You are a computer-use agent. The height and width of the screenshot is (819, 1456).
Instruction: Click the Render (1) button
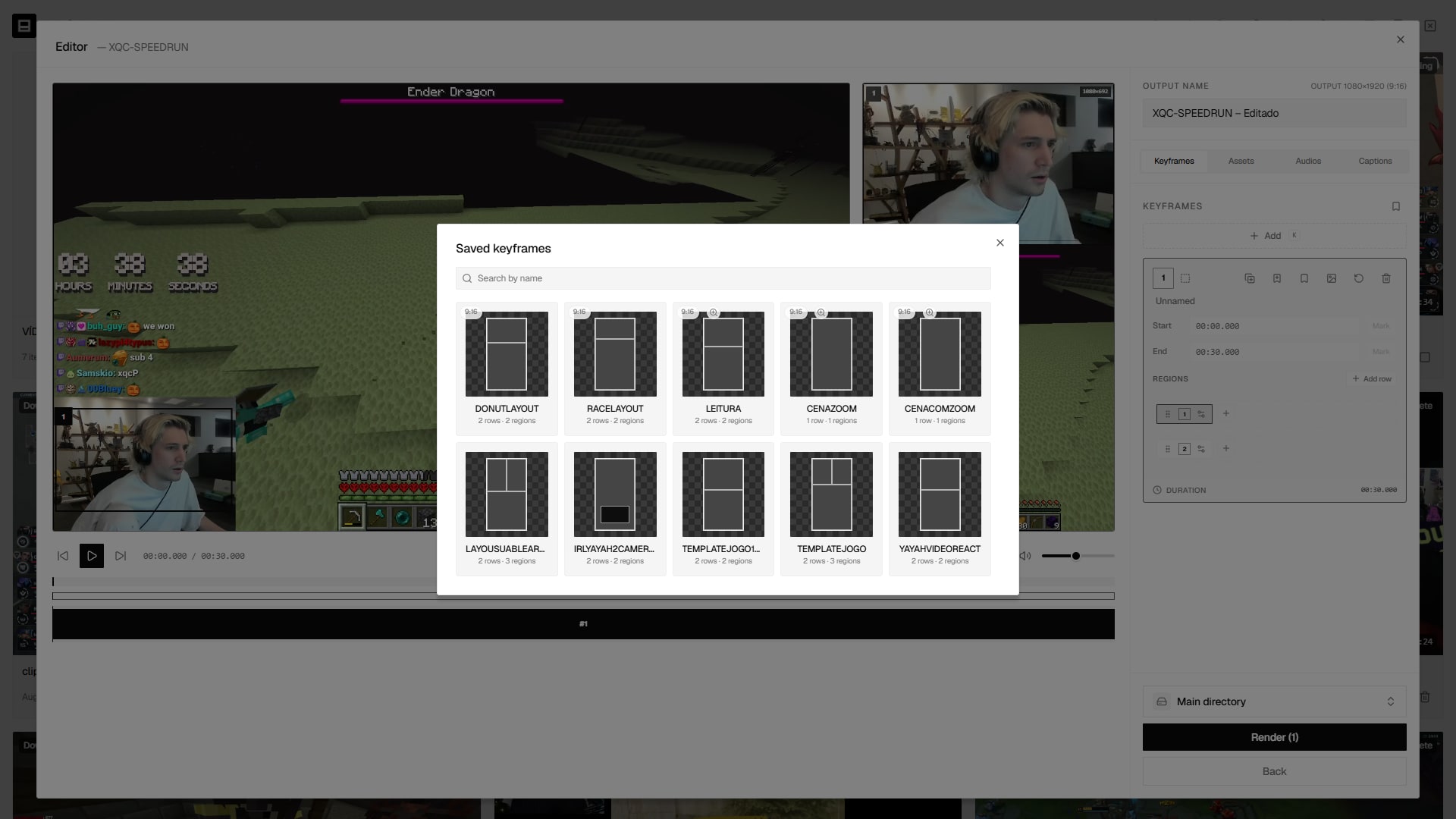coord(1274,737)
